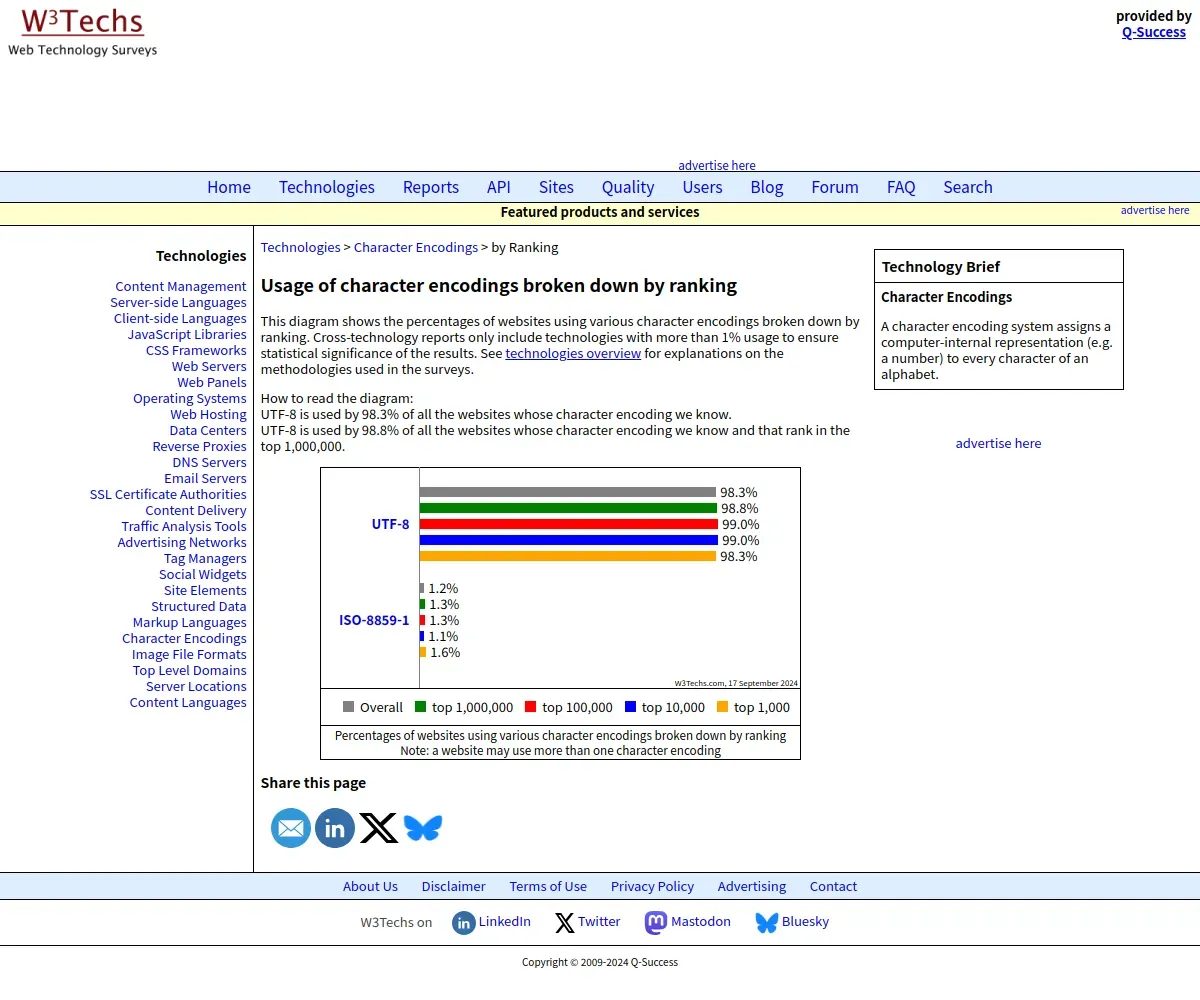The width and height of the screenshot is (1200, 1000).
Task: Open Web Hosting sidebar link
Action: pos(208,414)
